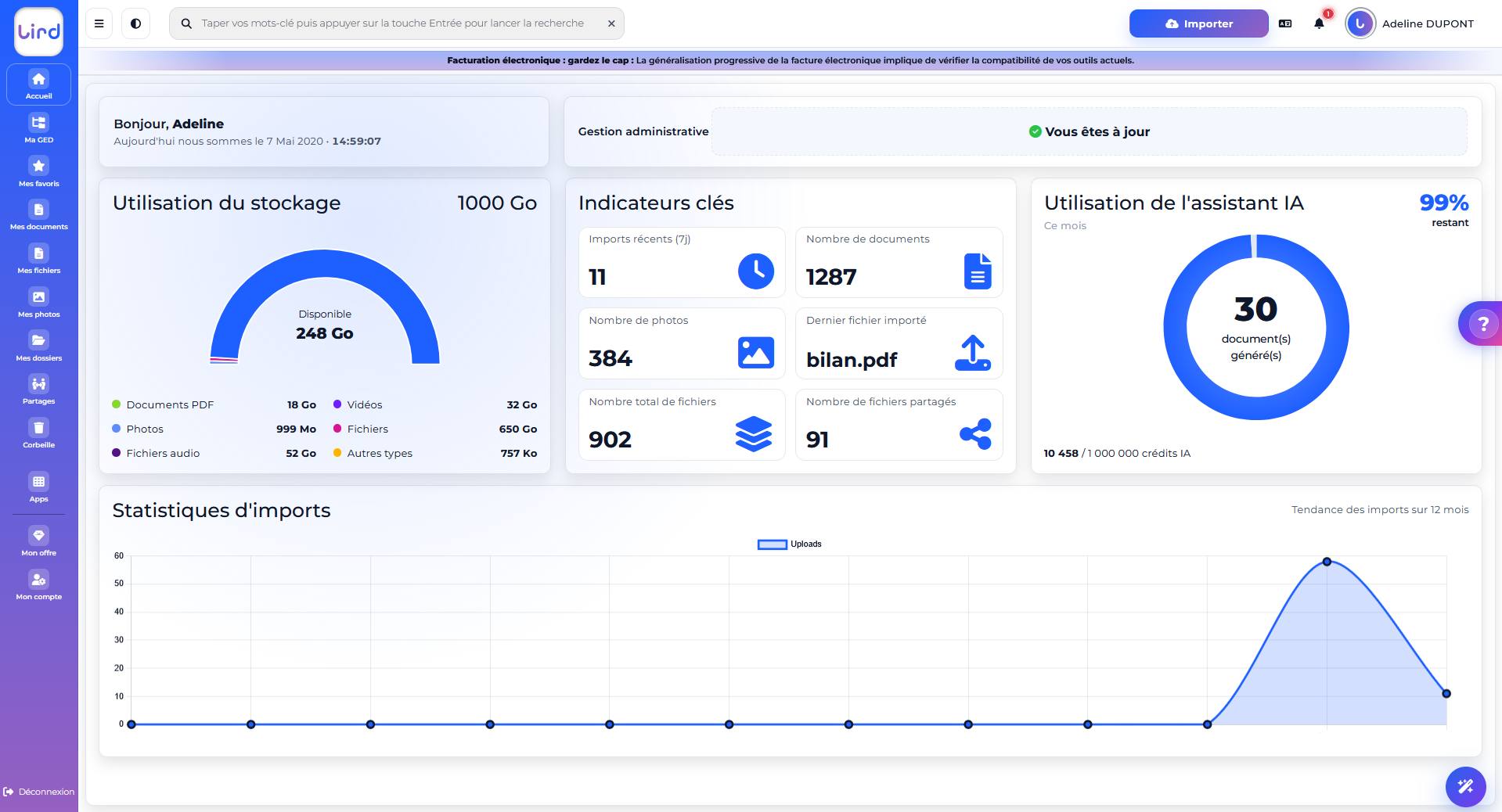Toggle the hamburger sidebar menu
The image size is (1502, 812).
coord(99,23)
